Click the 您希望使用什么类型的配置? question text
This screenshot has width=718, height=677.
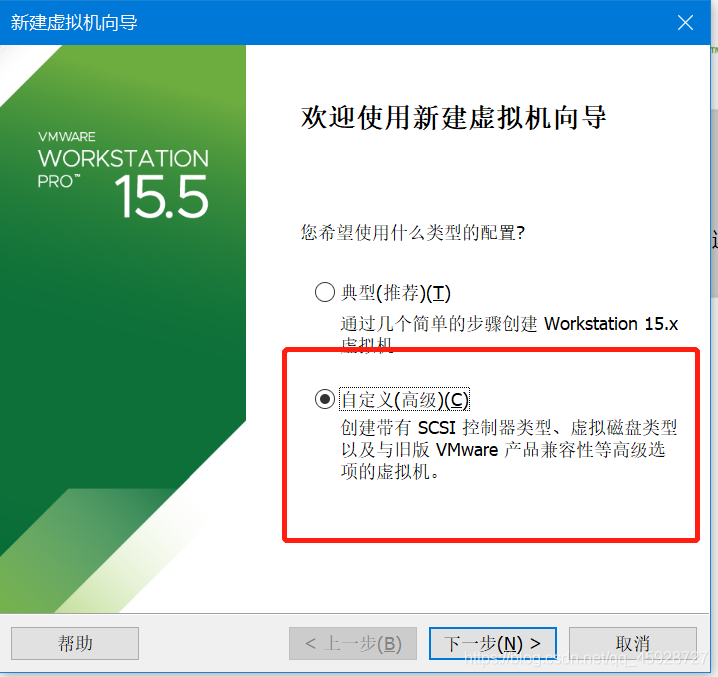pyautogui.click(x=413, y=233)
